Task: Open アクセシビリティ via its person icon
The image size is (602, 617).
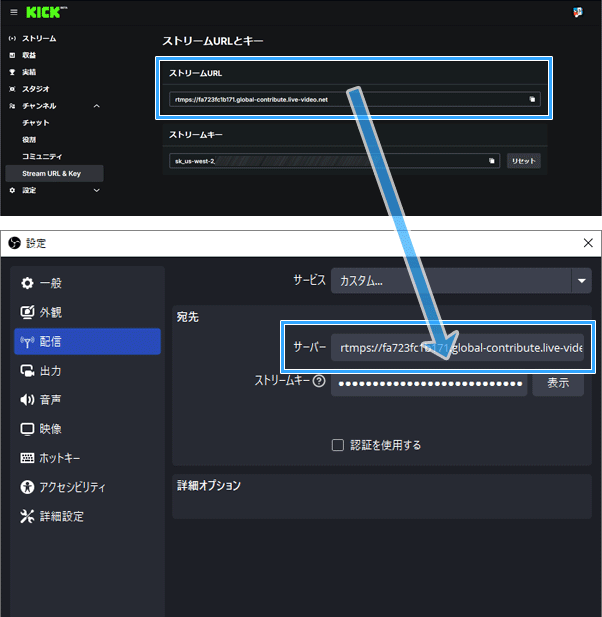Action: [27, 487]
